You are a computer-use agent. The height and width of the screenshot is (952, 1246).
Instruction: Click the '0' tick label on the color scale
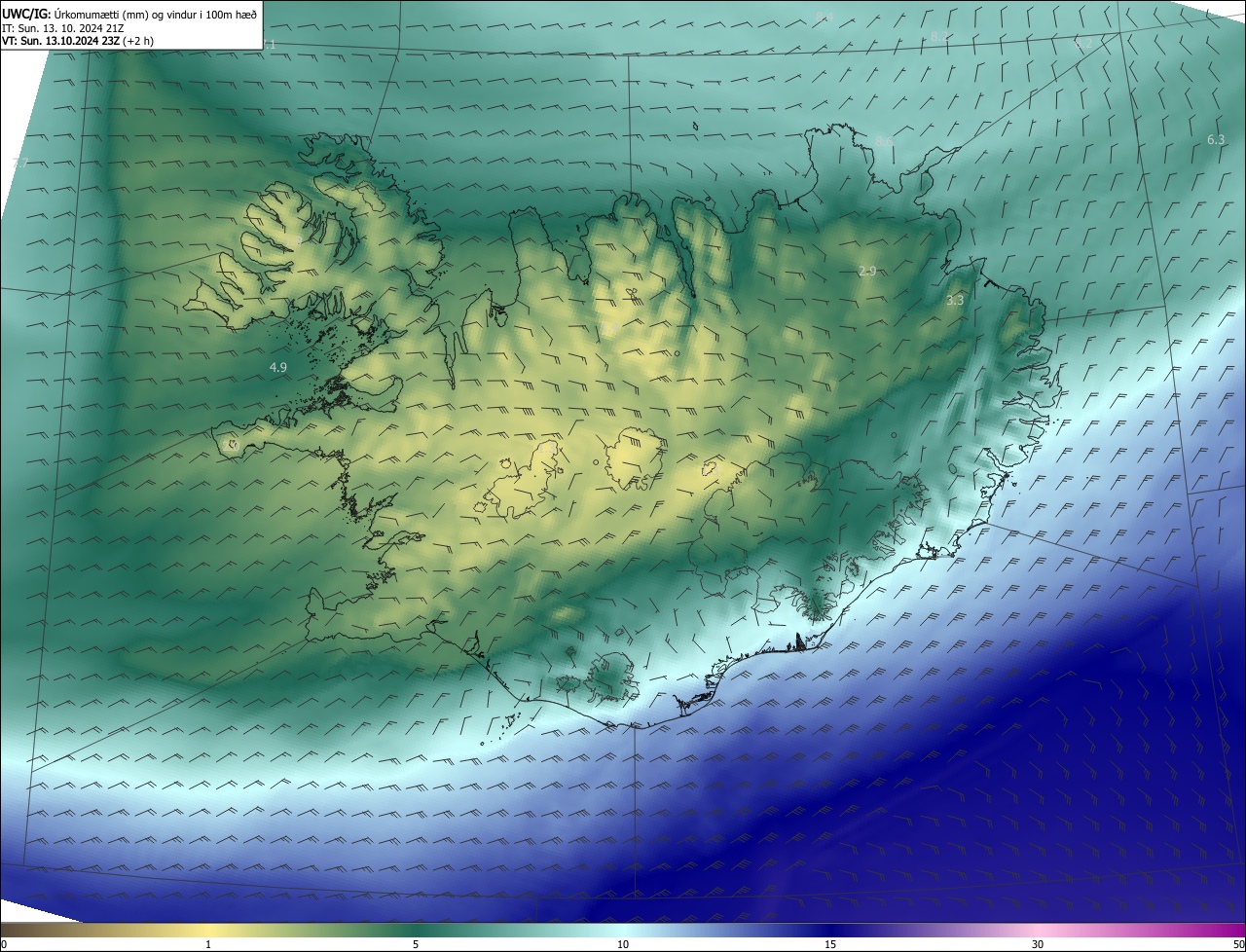tap(4, 944)
